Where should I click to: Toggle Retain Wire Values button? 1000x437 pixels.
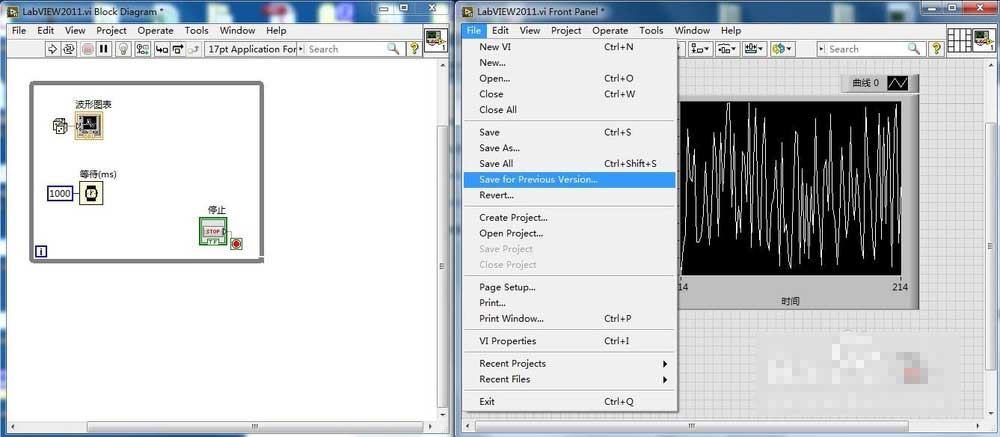[143, 49]
